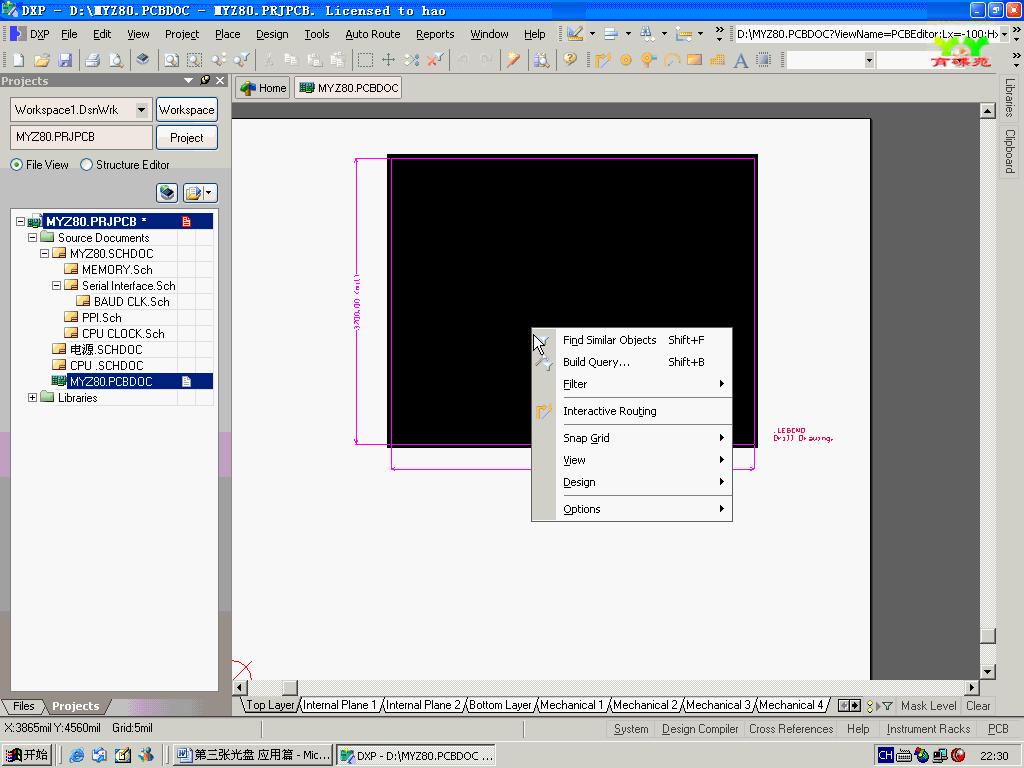Open Snap Grid submenu

pyautogui.click(x=632, y=438)
